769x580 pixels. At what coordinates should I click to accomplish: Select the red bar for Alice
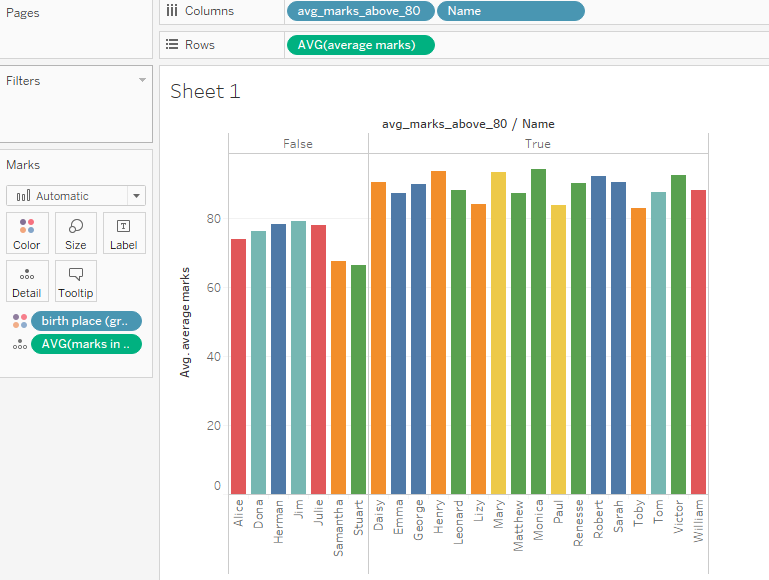[238, 366]
